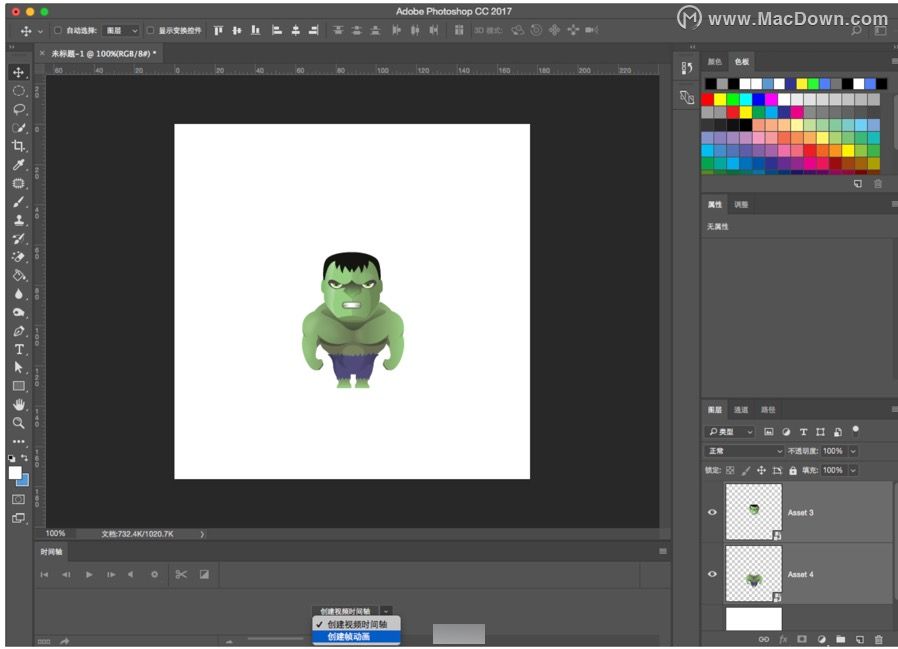Select the Blur tool

(18, 294)
